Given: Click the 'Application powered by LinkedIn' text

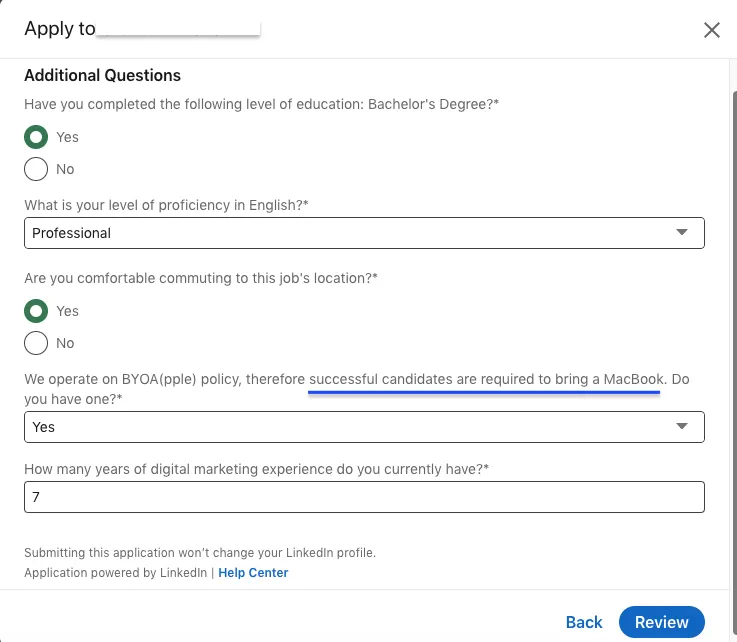Looking at the screenshot, I should [115, 573].
